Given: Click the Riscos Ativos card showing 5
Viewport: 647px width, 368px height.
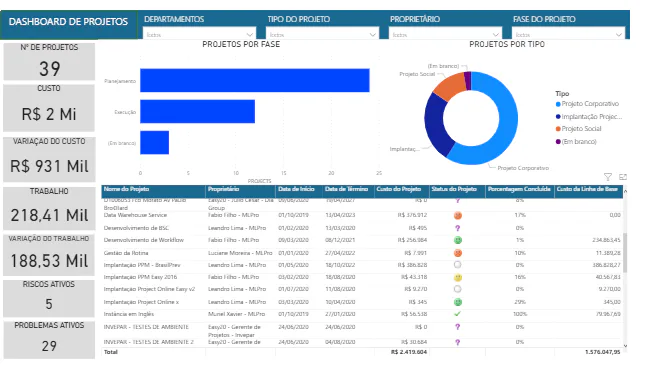Looking at the screenshot, I should pyautogui.click(x=49, y=298).
